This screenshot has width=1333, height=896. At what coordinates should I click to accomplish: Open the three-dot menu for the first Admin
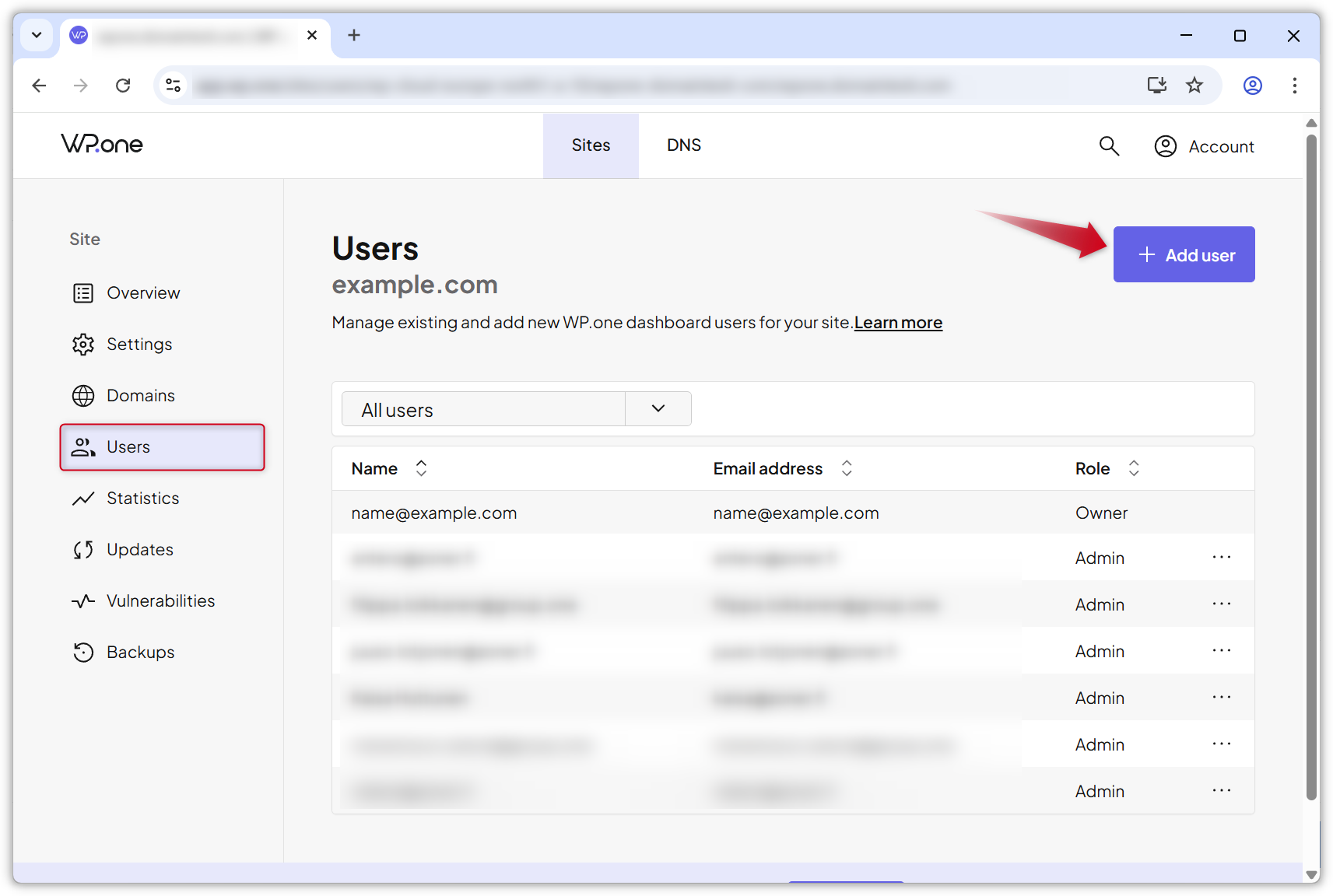1222,557
